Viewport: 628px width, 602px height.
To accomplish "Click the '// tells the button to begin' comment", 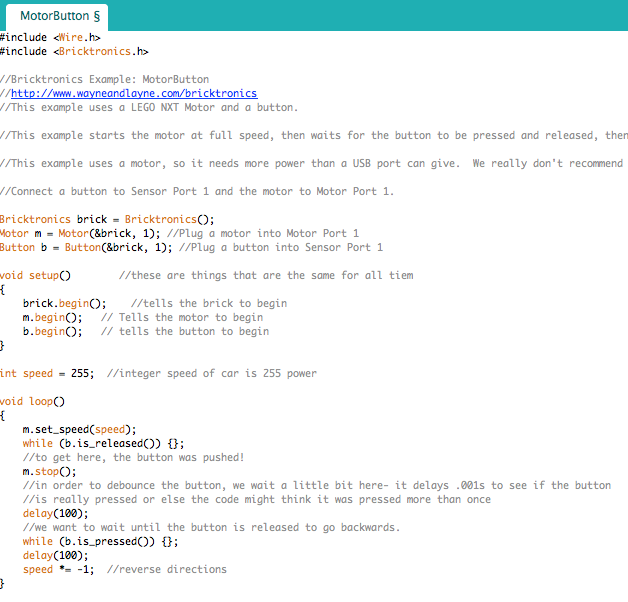I will [x=185, y=332].
